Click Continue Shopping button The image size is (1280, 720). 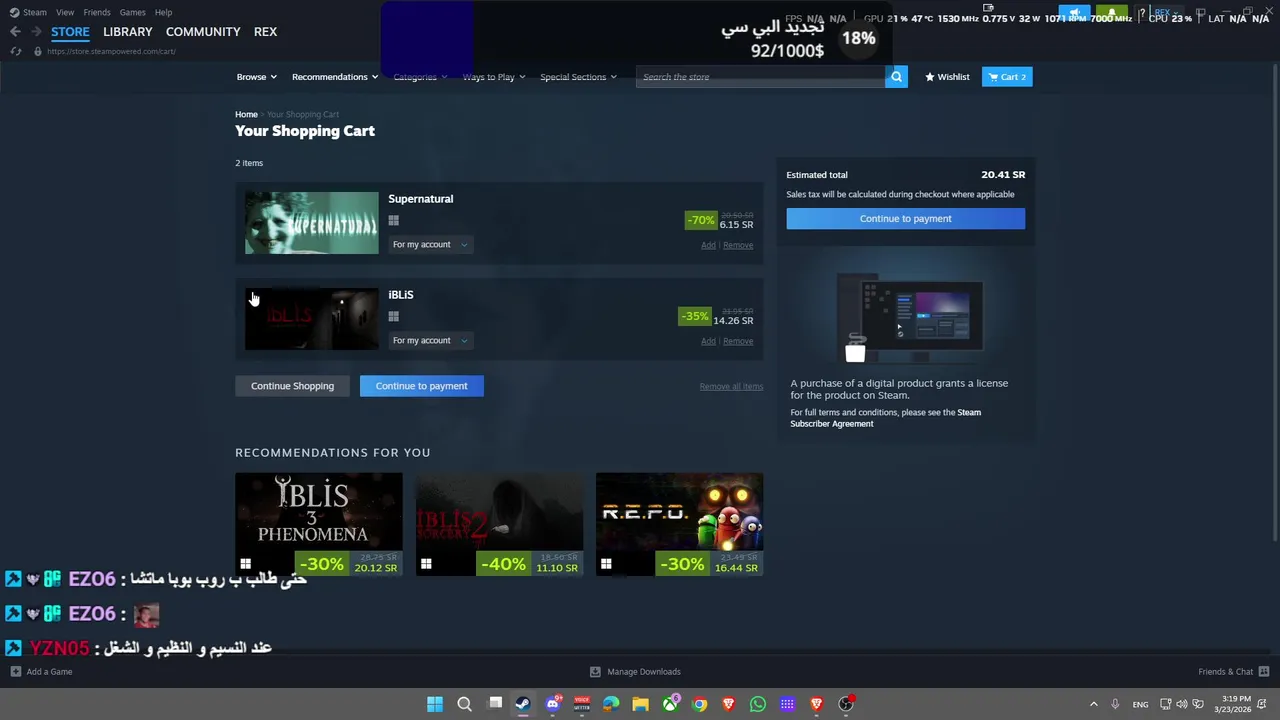[292, 386]
